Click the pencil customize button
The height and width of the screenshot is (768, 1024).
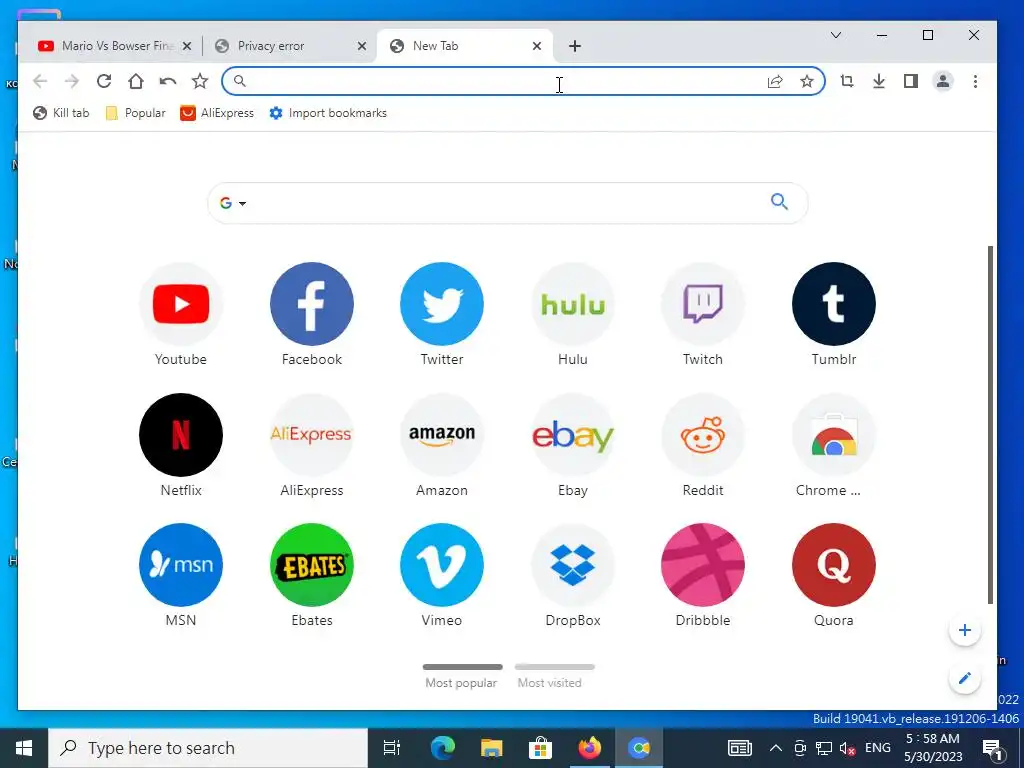click(x=965, y=679)
